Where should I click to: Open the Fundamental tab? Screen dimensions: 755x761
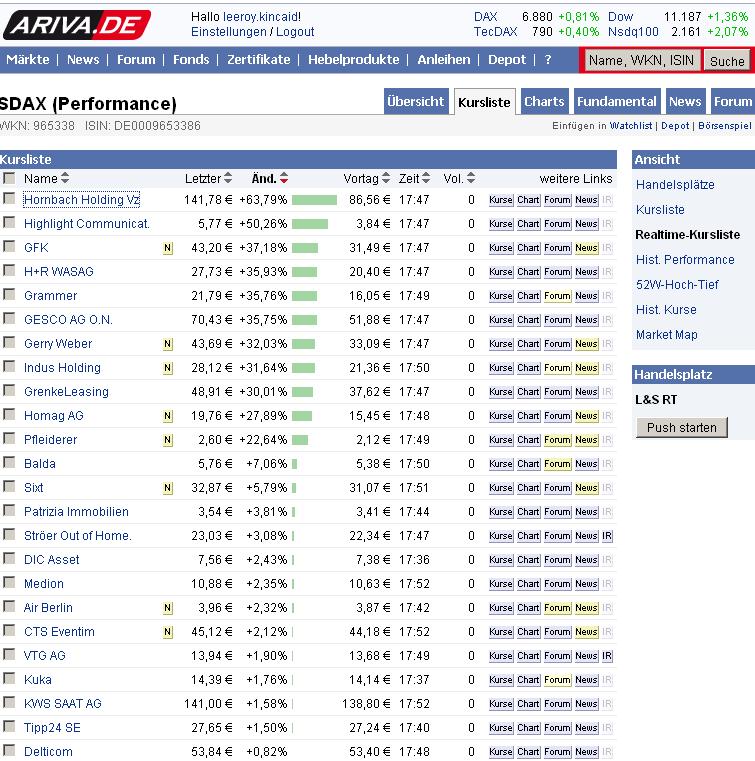(617, 101)
